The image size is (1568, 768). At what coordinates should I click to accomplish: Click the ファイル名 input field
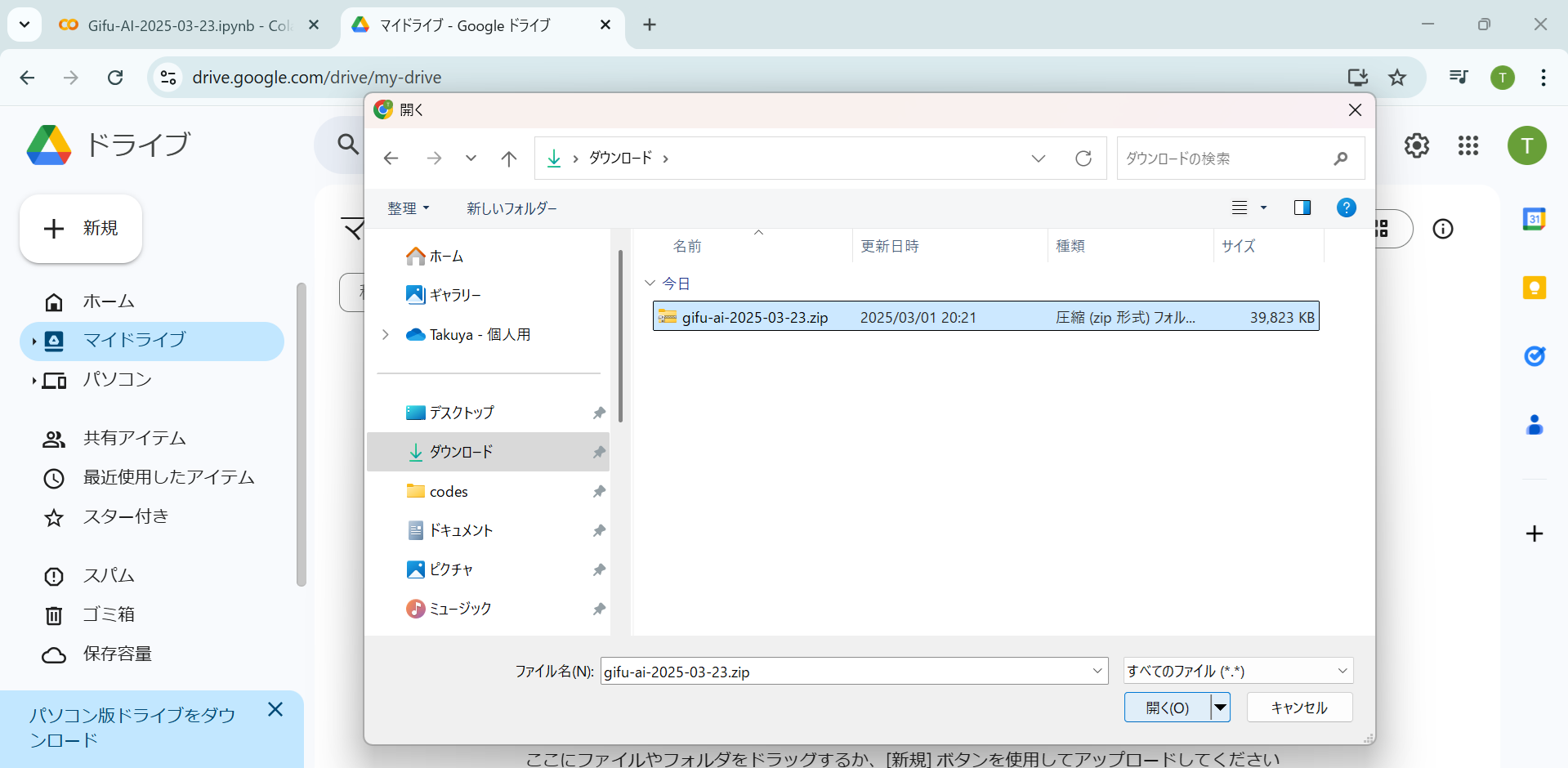(844, 672)
